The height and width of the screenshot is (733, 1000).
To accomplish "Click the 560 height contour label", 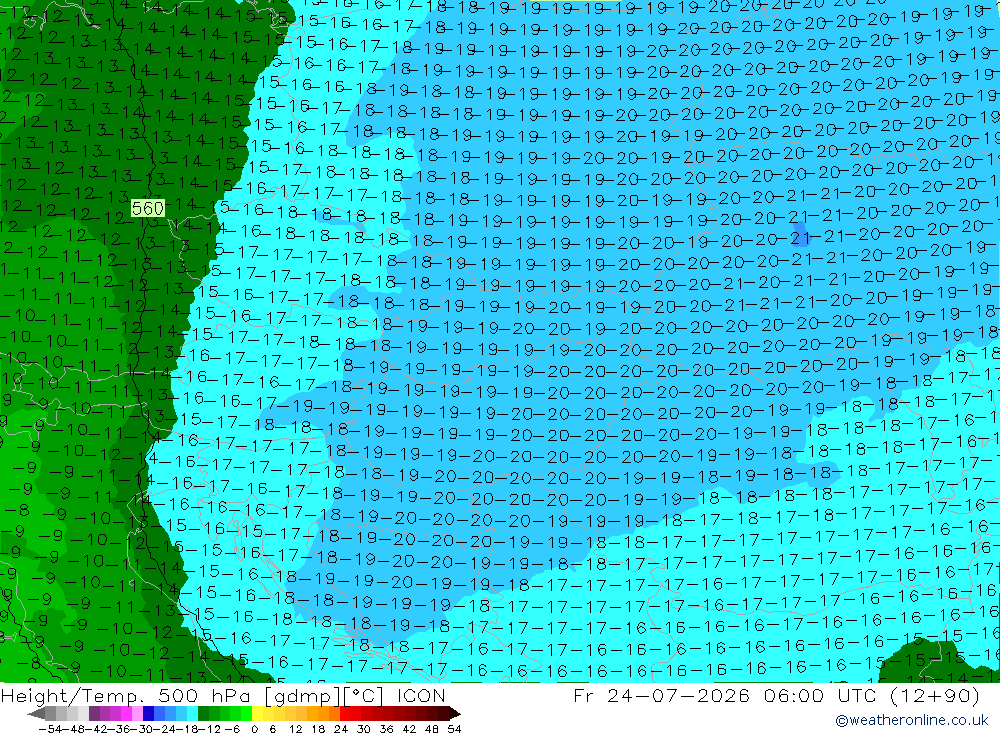I will click(147, 208).
